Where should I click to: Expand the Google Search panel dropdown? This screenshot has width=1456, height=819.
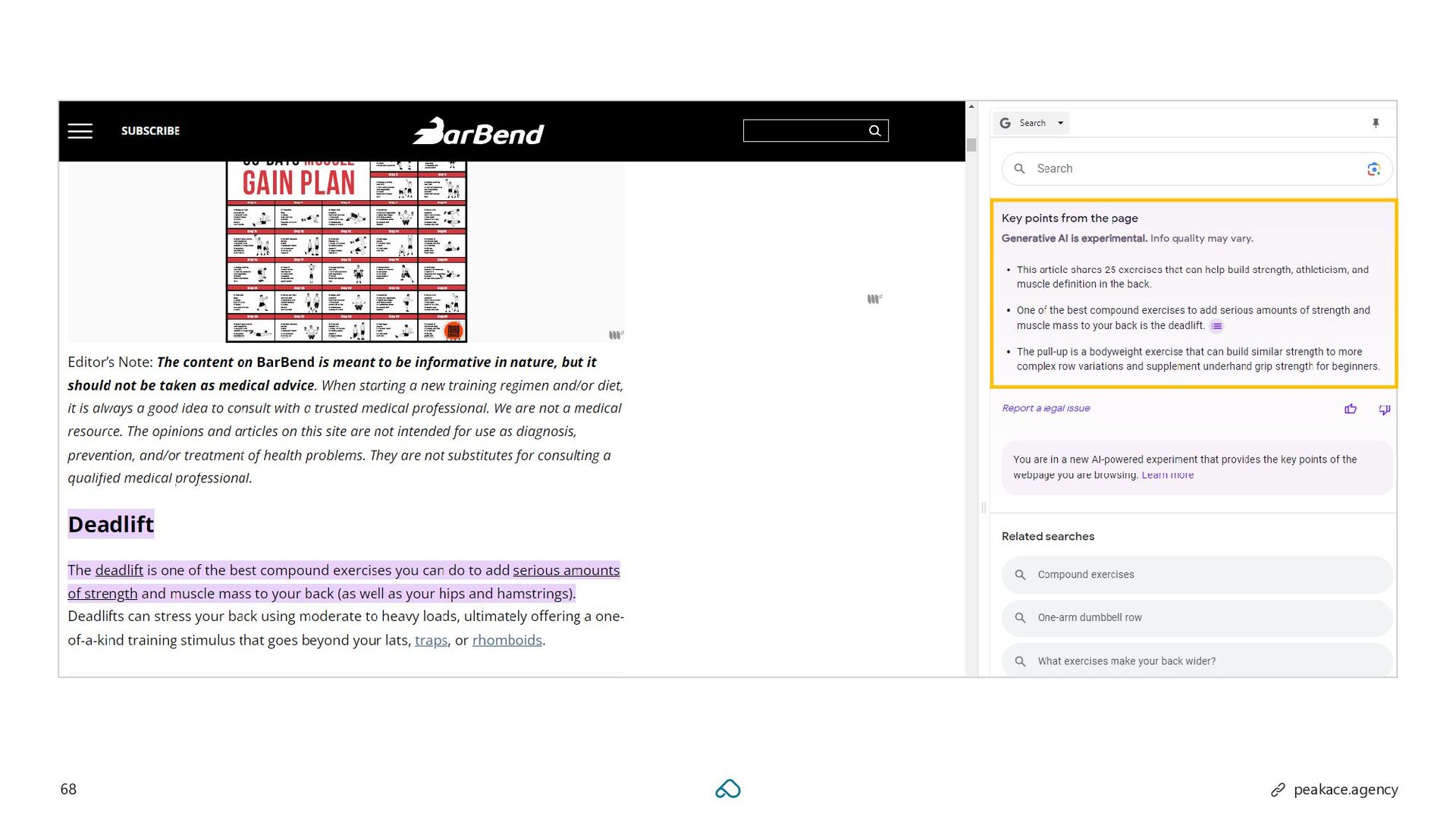click(1060, 123)
